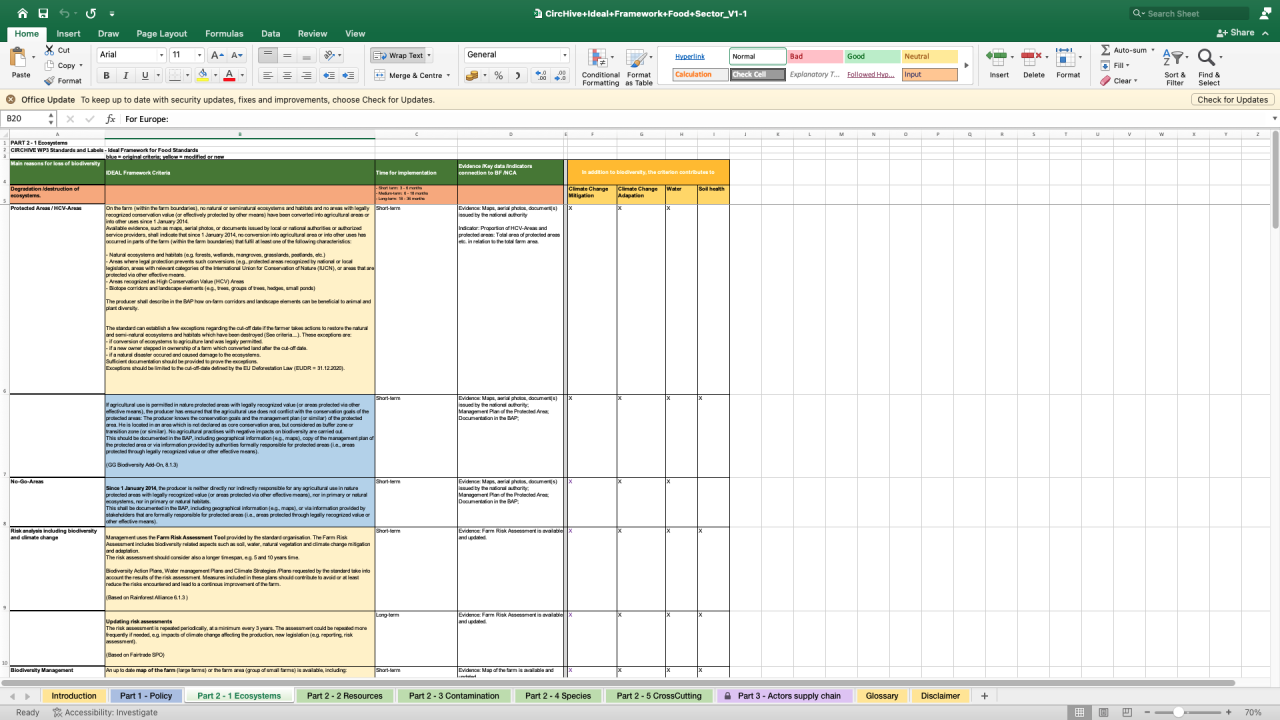Image resolution: width=1280 pixels, height=720 pixels.
Task: Open the Auto-sum dropdown
Action: point(1151,50)
